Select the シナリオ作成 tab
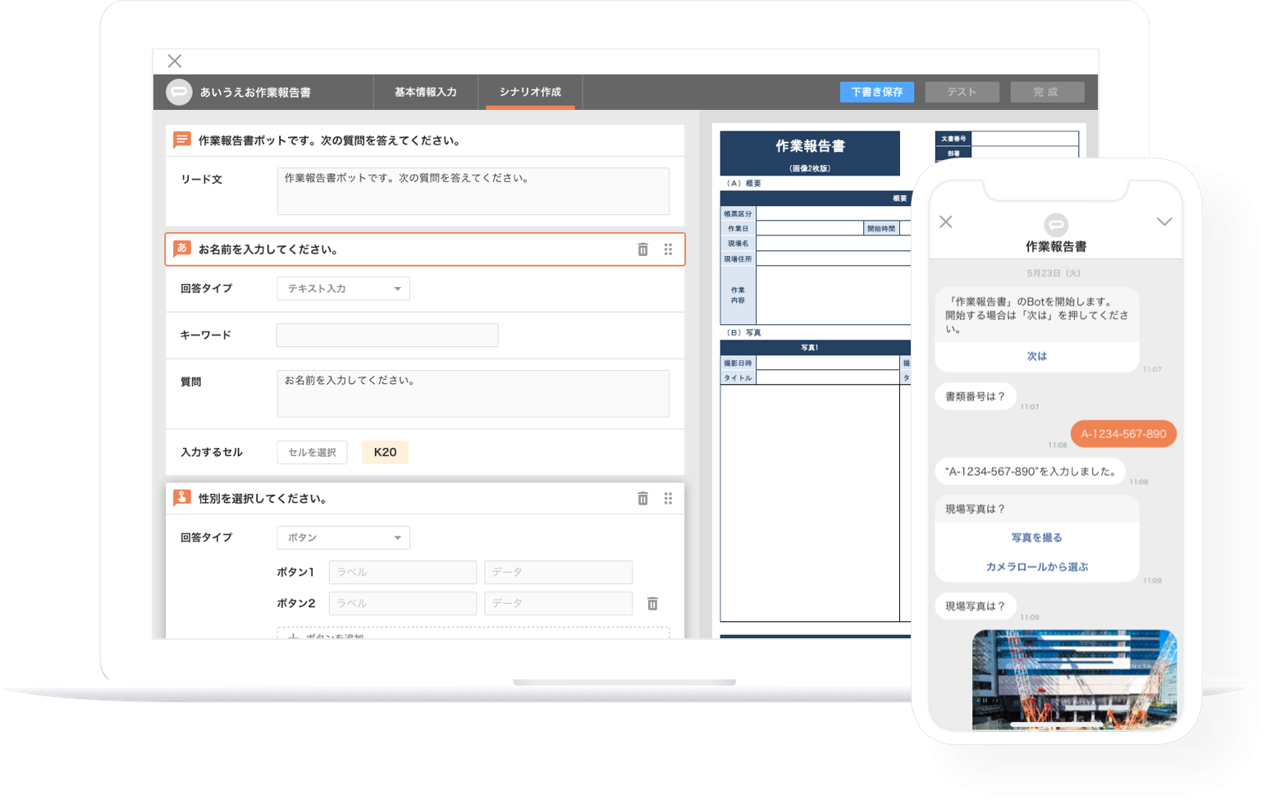 click(x=530, y=92)
